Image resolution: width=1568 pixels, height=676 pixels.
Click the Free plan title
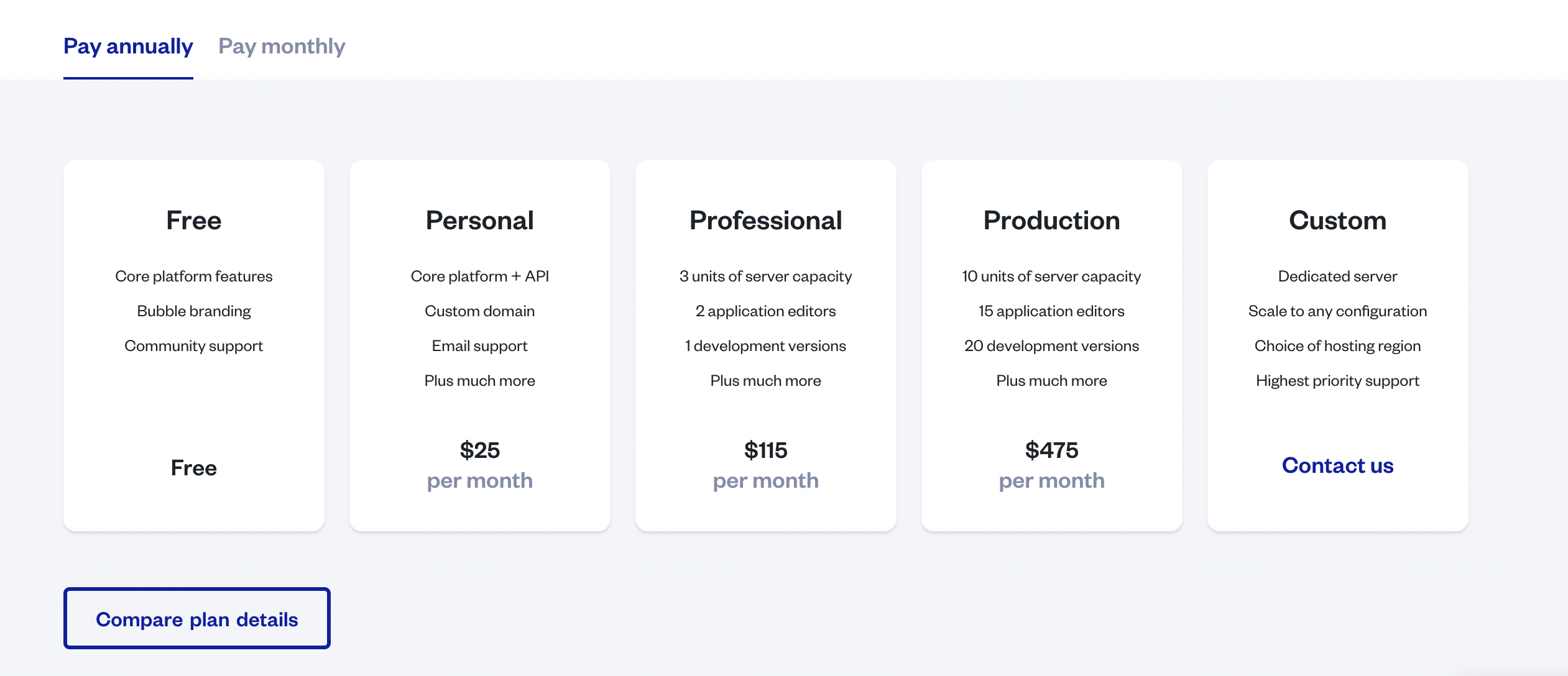193,220
